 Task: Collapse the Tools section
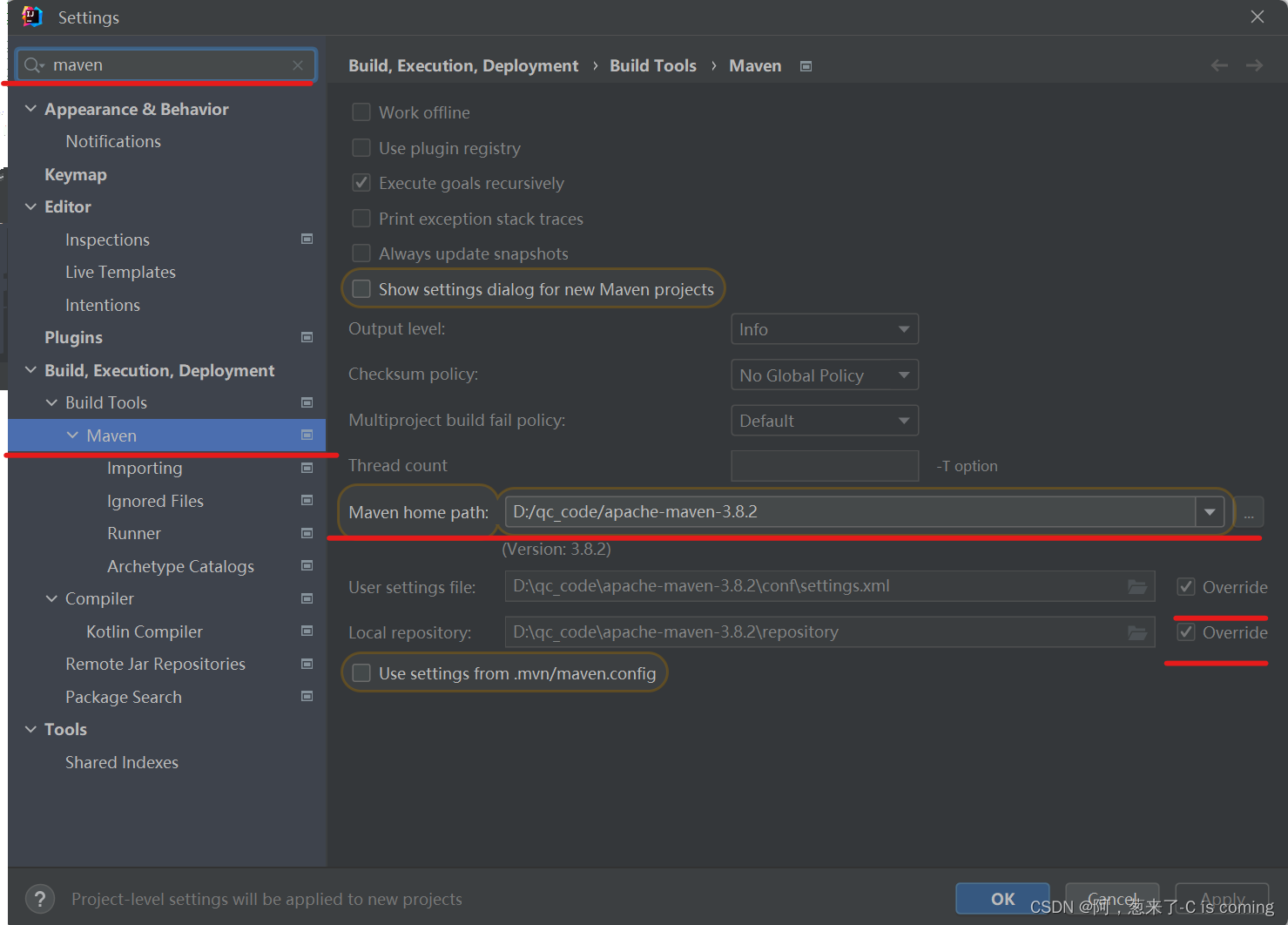pos(30,729)
